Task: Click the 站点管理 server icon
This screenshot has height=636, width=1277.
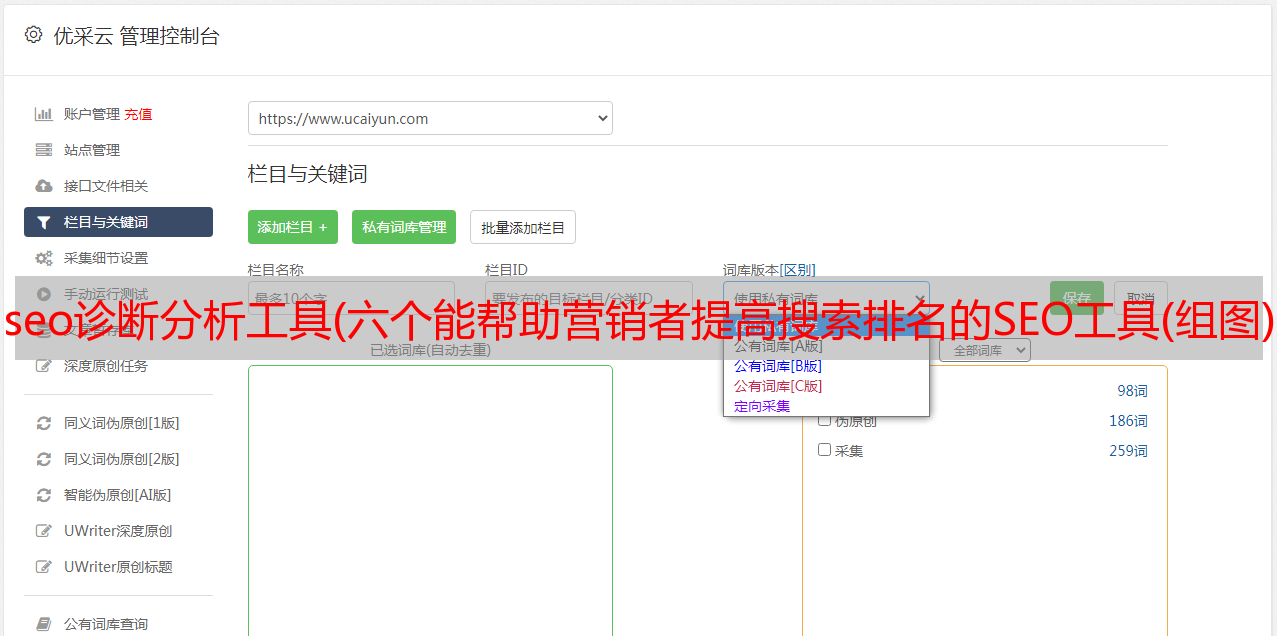Action: click(x=43, y=150)
